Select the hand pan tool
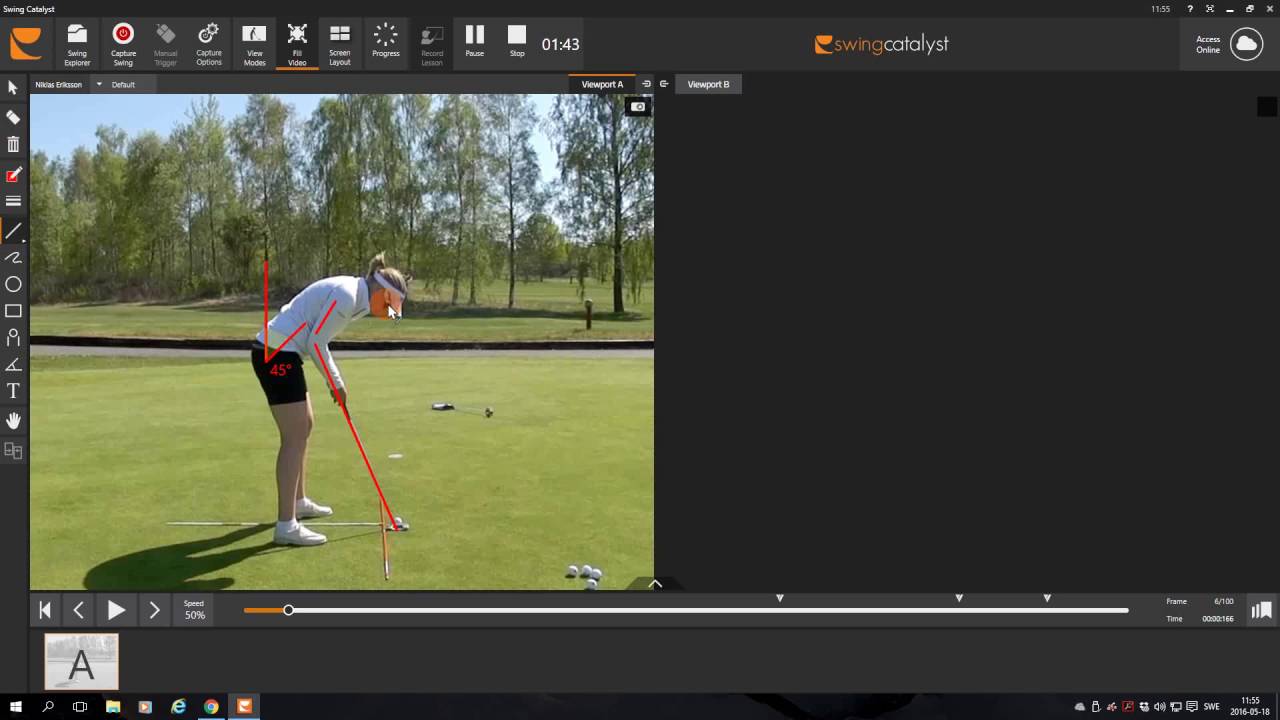 point(13,421)
